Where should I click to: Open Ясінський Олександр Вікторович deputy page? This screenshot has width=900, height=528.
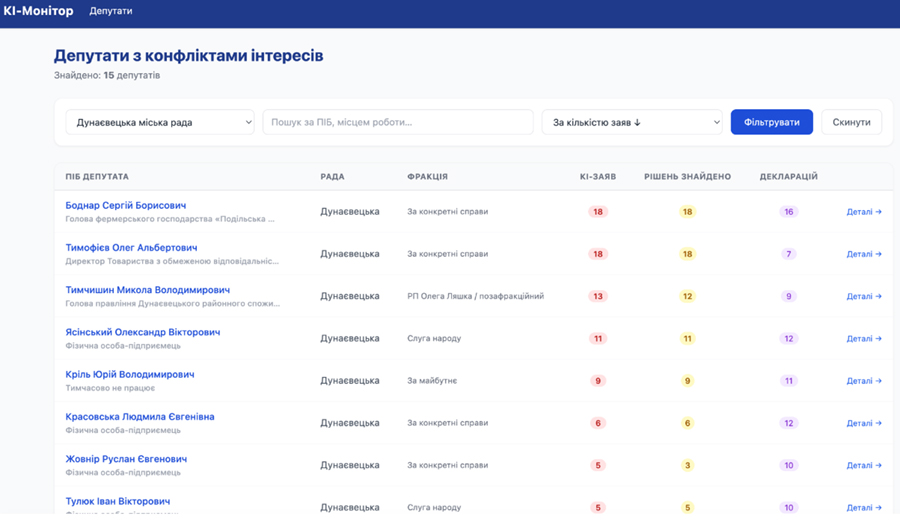(x=143, y=332)
